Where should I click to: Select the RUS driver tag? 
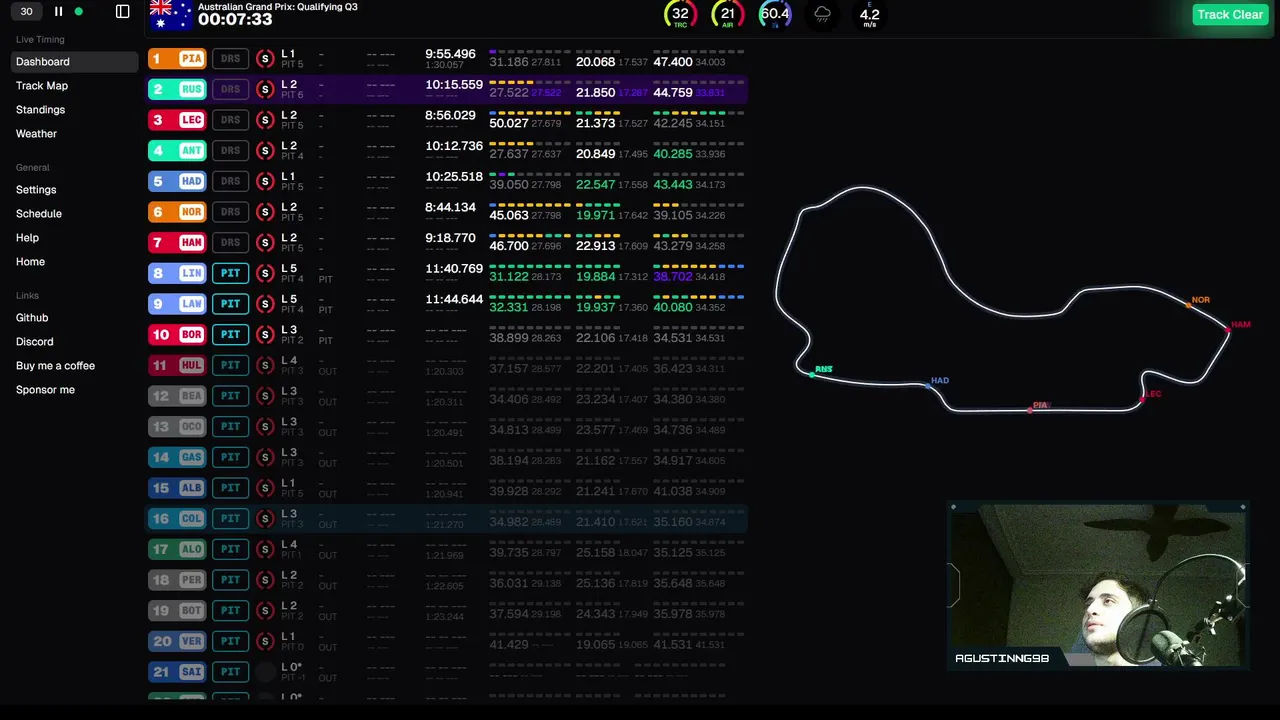(177, 89)
